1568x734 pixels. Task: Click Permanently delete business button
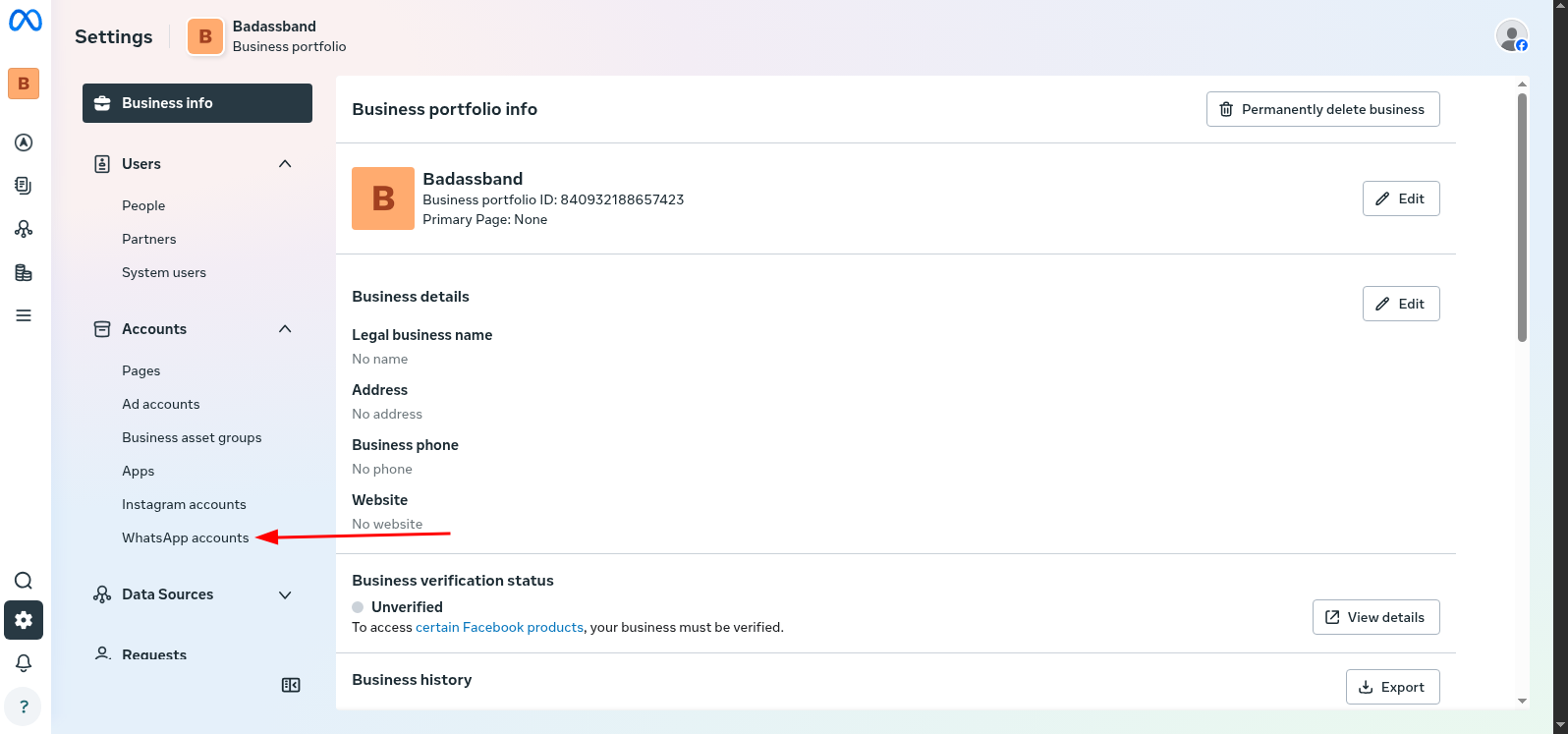[x=1322, y=109]
